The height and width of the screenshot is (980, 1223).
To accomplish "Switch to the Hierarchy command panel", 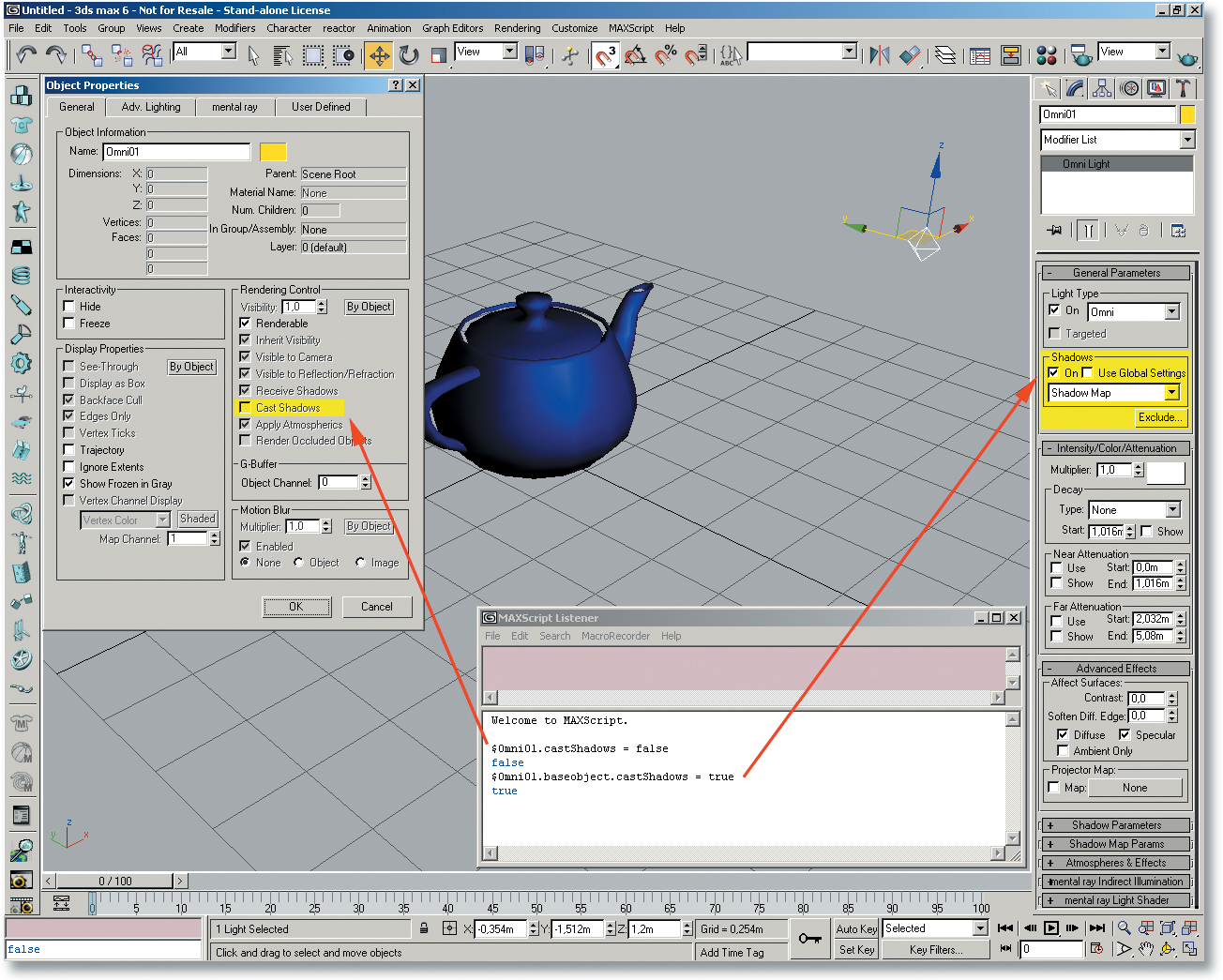I will (x=1102, y=88).
